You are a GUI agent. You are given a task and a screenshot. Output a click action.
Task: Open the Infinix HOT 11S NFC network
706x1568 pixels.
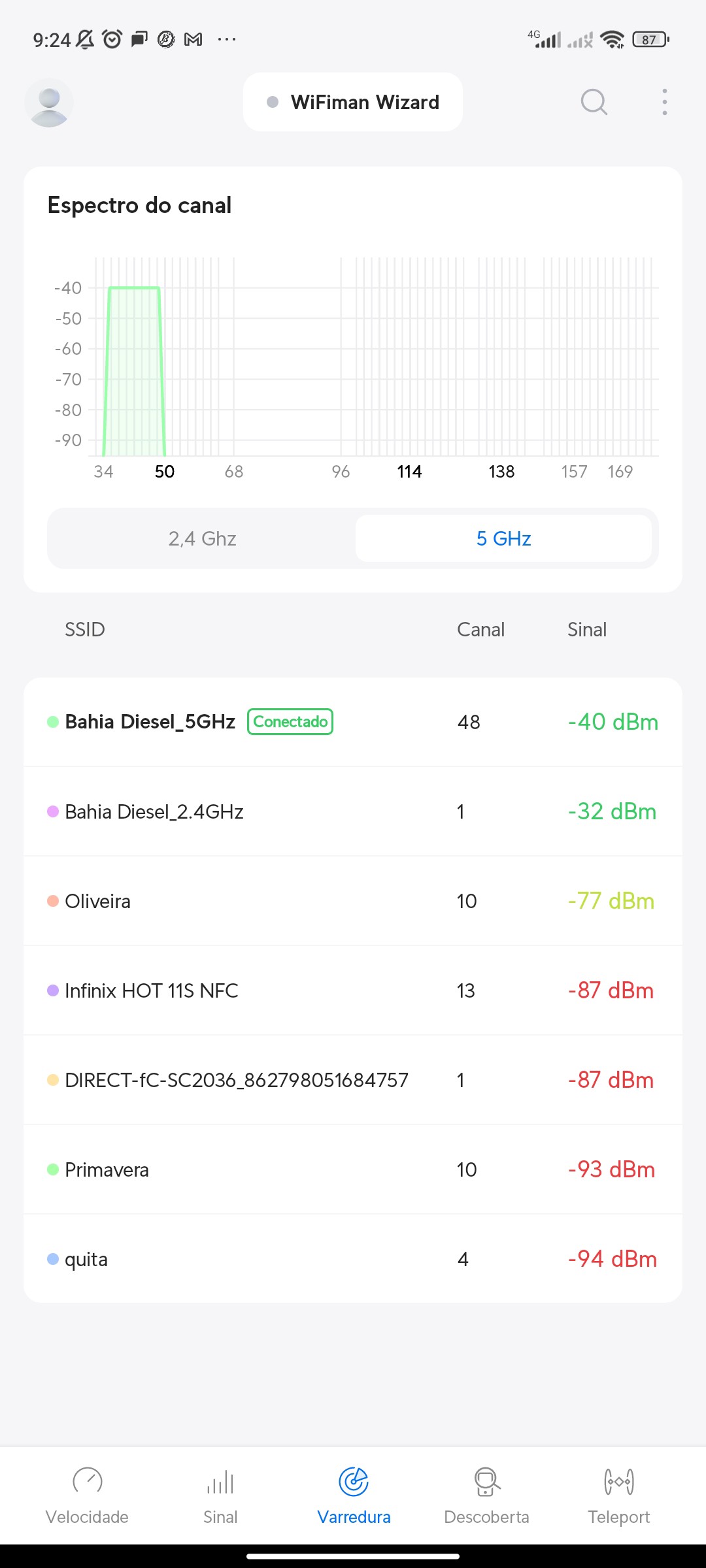tap(353, 990)
